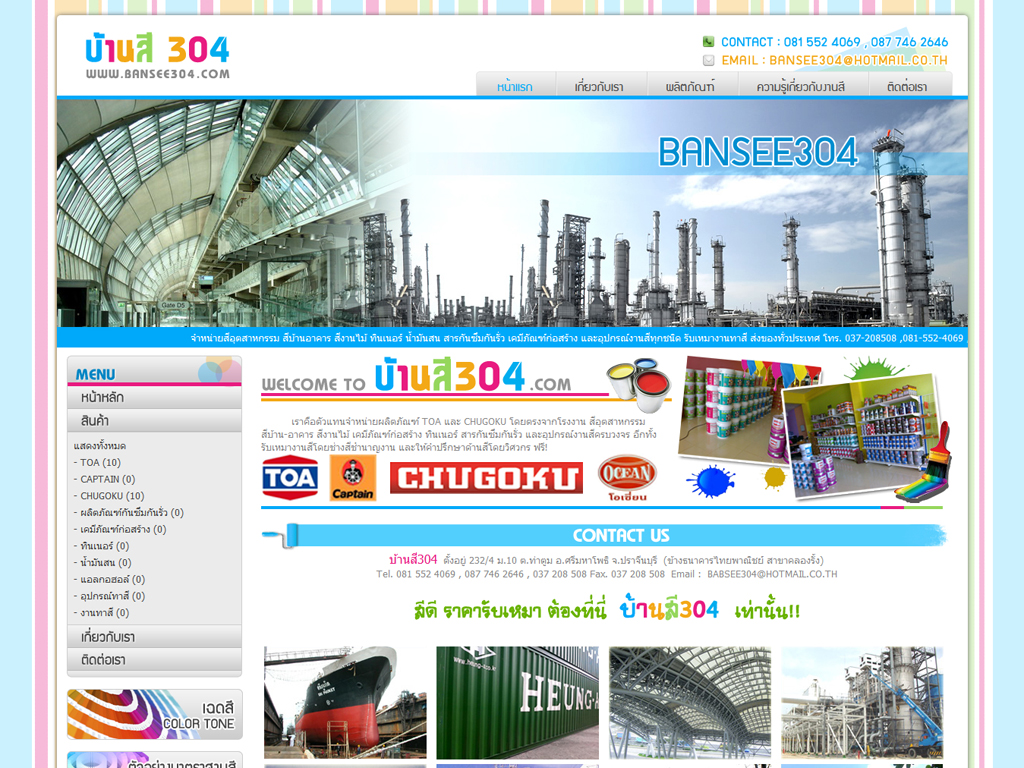
Task: Open the red ship hull photo thumbnail
Action: (x=345, y=702)
